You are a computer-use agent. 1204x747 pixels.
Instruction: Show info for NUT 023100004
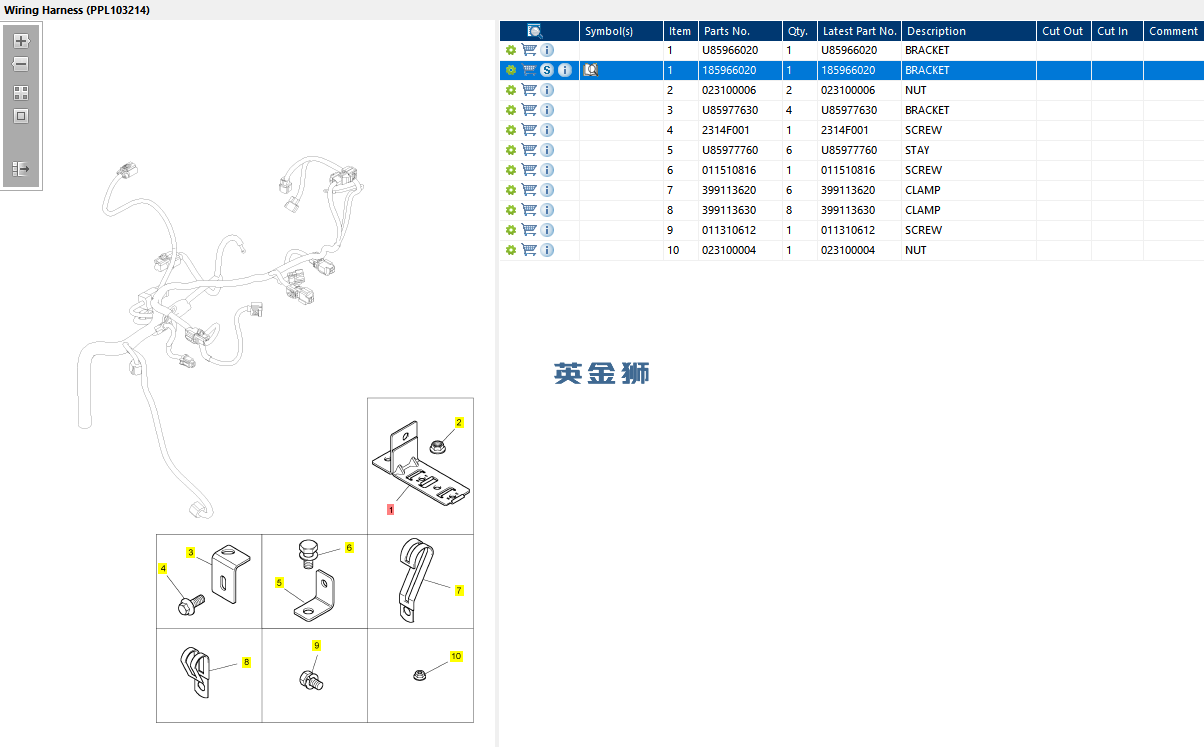coord(547,250)
